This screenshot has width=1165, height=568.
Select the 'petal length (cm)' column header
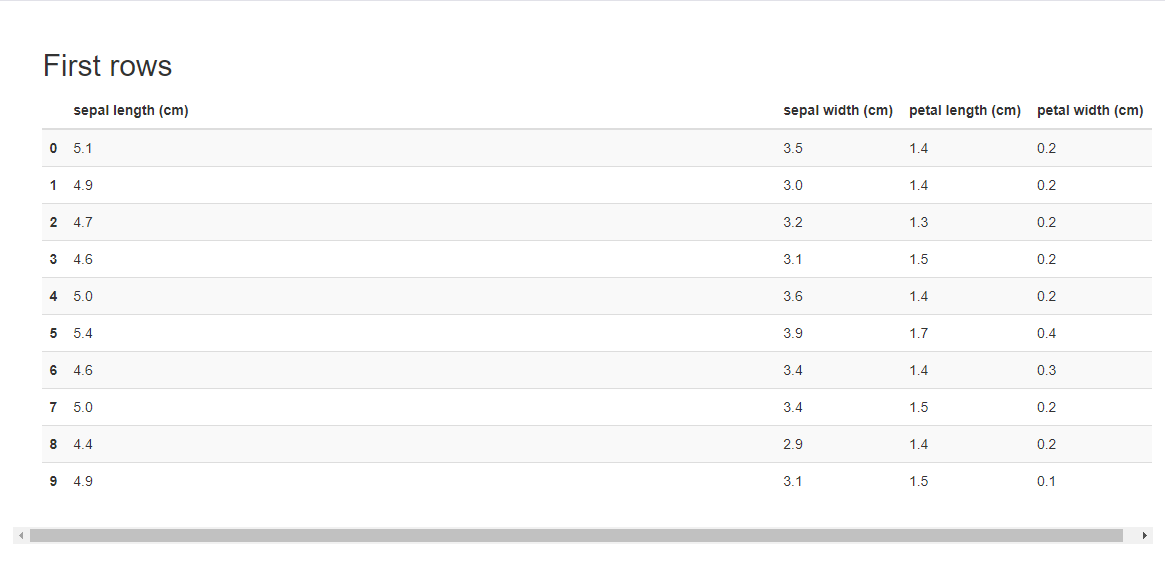[x=964, y=111]
